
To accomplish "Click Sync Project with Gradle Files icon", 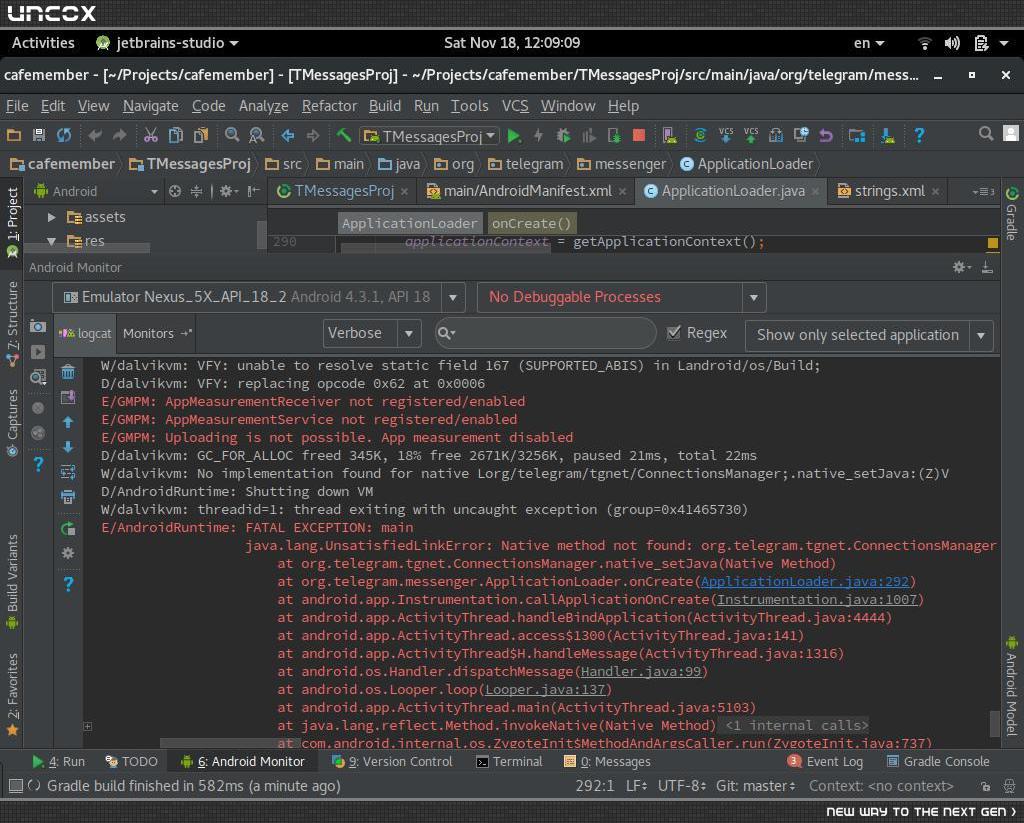I will click(700, 135).
